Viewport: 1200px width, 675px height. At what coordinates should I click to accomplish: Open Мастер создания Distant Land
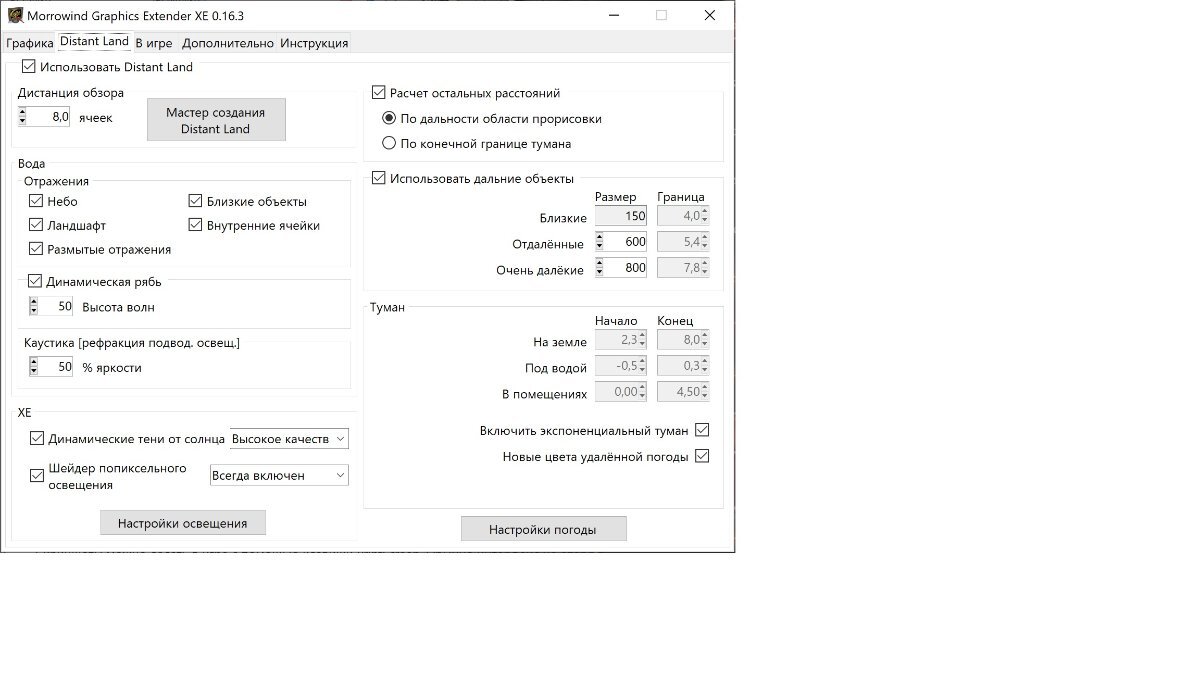(x=216, y=120)
